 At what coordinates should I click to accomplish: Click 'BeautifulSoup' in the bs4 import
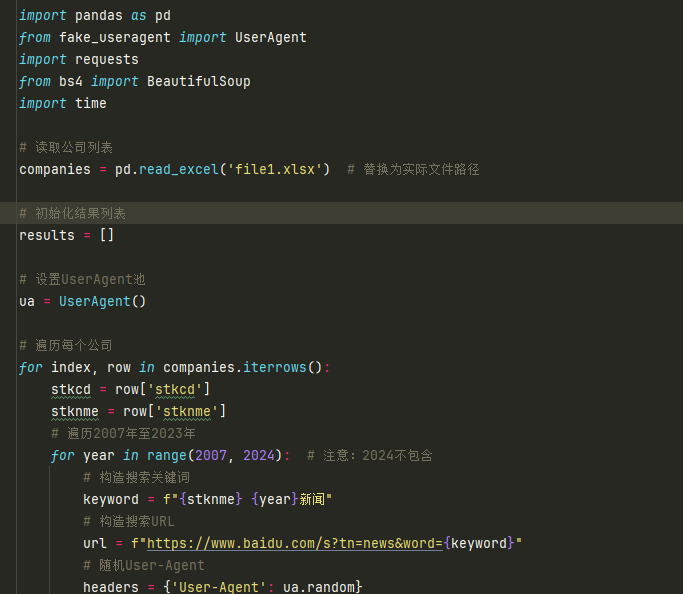pyautogui.click(x=199, y=81)
